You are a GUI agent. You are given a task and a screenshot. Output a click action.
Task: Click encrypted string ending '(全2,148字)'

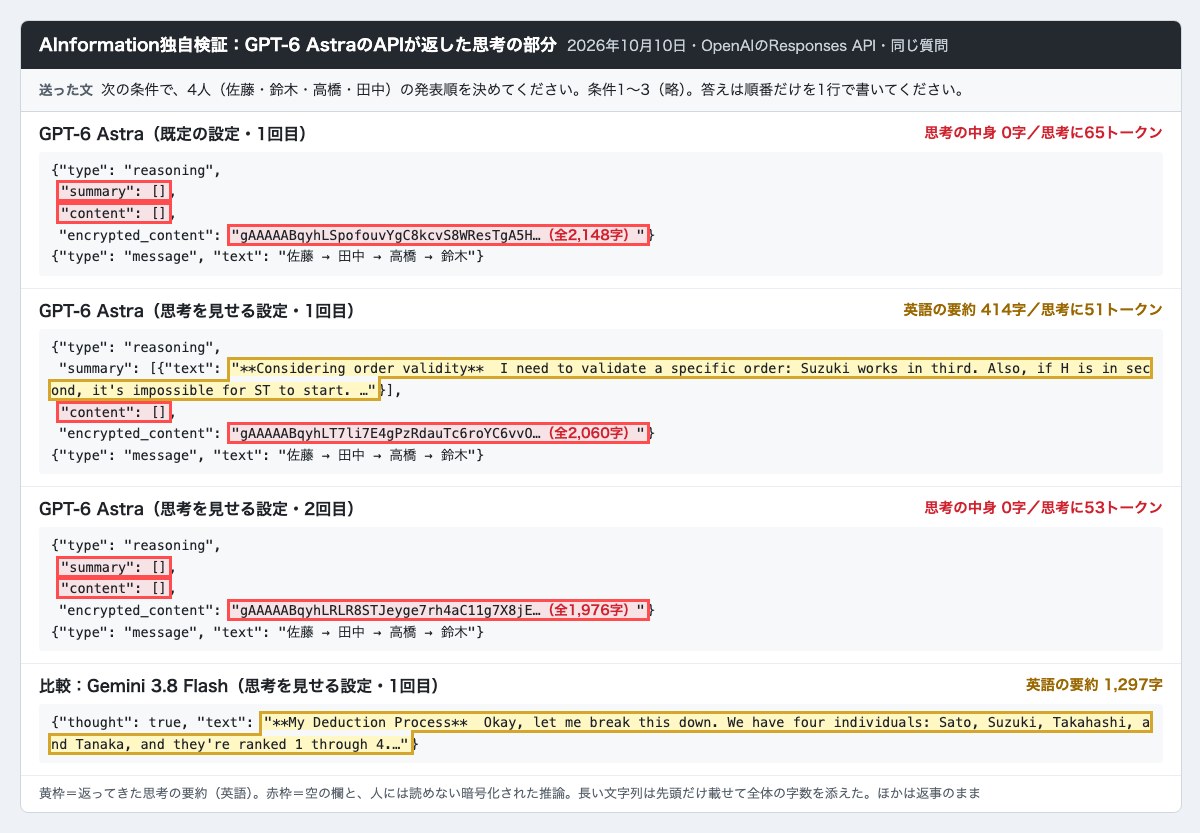(x=439, y=235)
